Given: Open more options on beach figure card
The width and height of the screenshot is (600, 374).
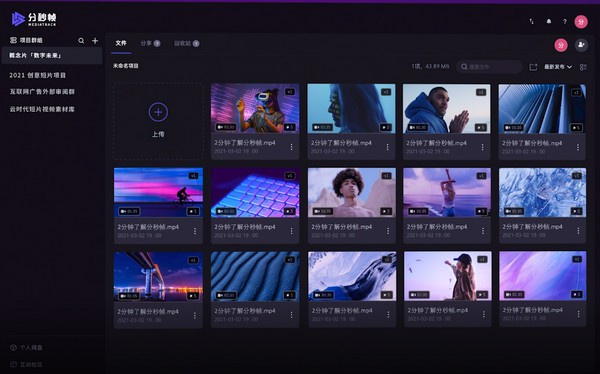Looking at the screenshot, I should [483, 231].
